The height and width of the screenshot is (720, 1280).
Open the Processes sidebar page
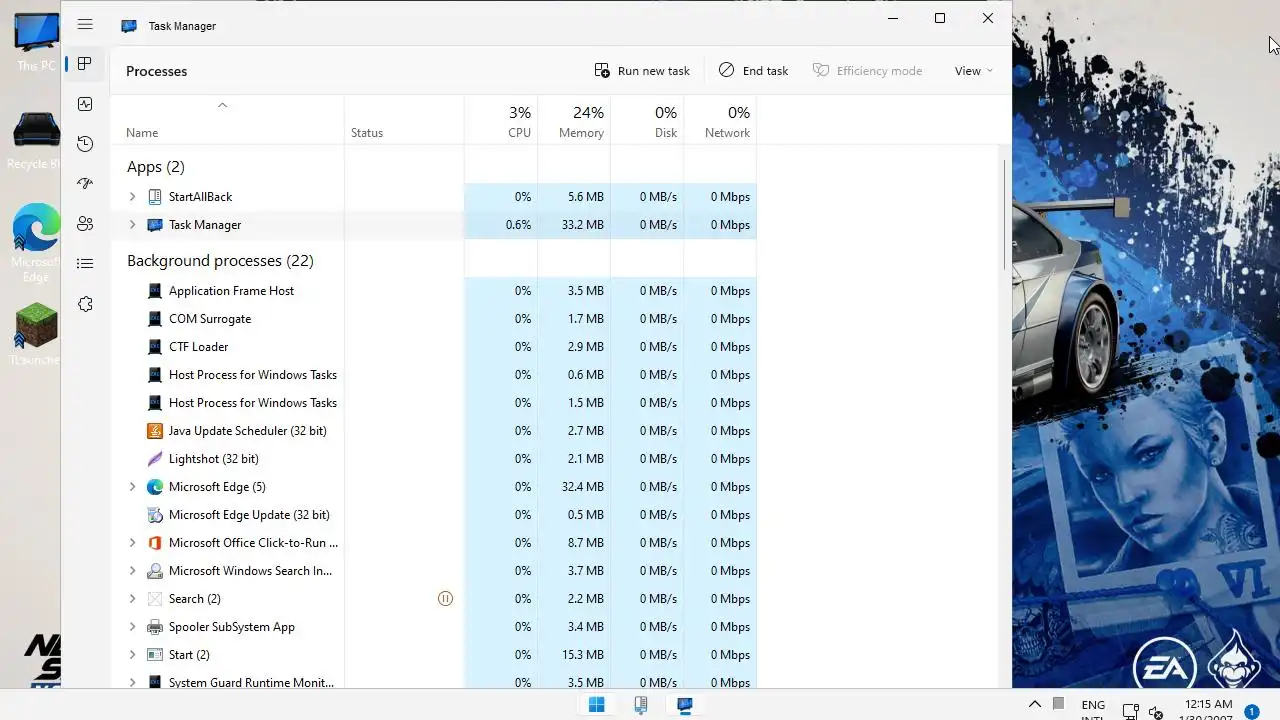pos(85,64)
